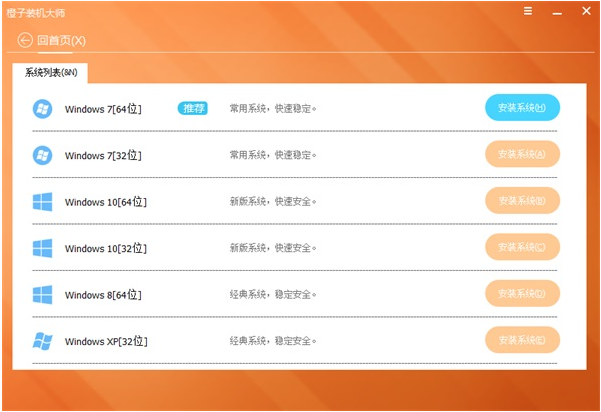Click the Windows 10 64-bit logo icon
Image resolution: width=601 pixels, height=412 pixels.
[42, 202]
